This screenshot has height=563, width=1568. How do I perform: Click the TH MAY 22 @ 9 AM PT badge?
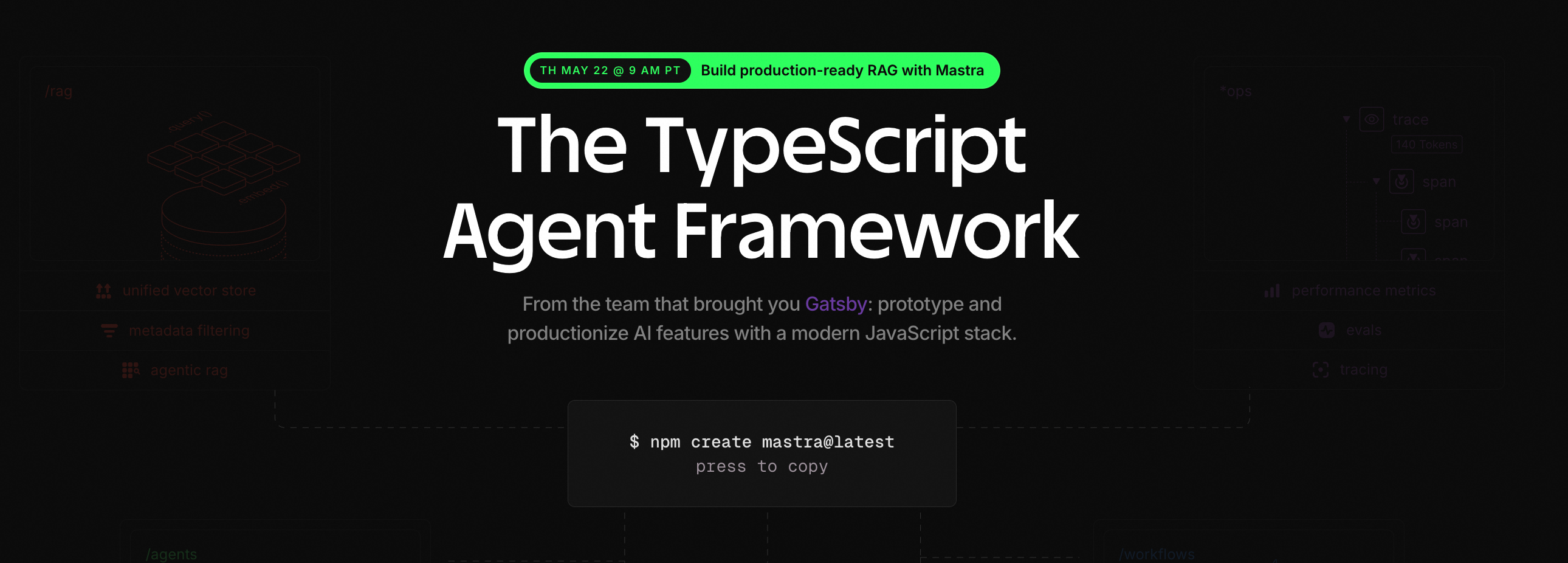(x=610, y=71)
